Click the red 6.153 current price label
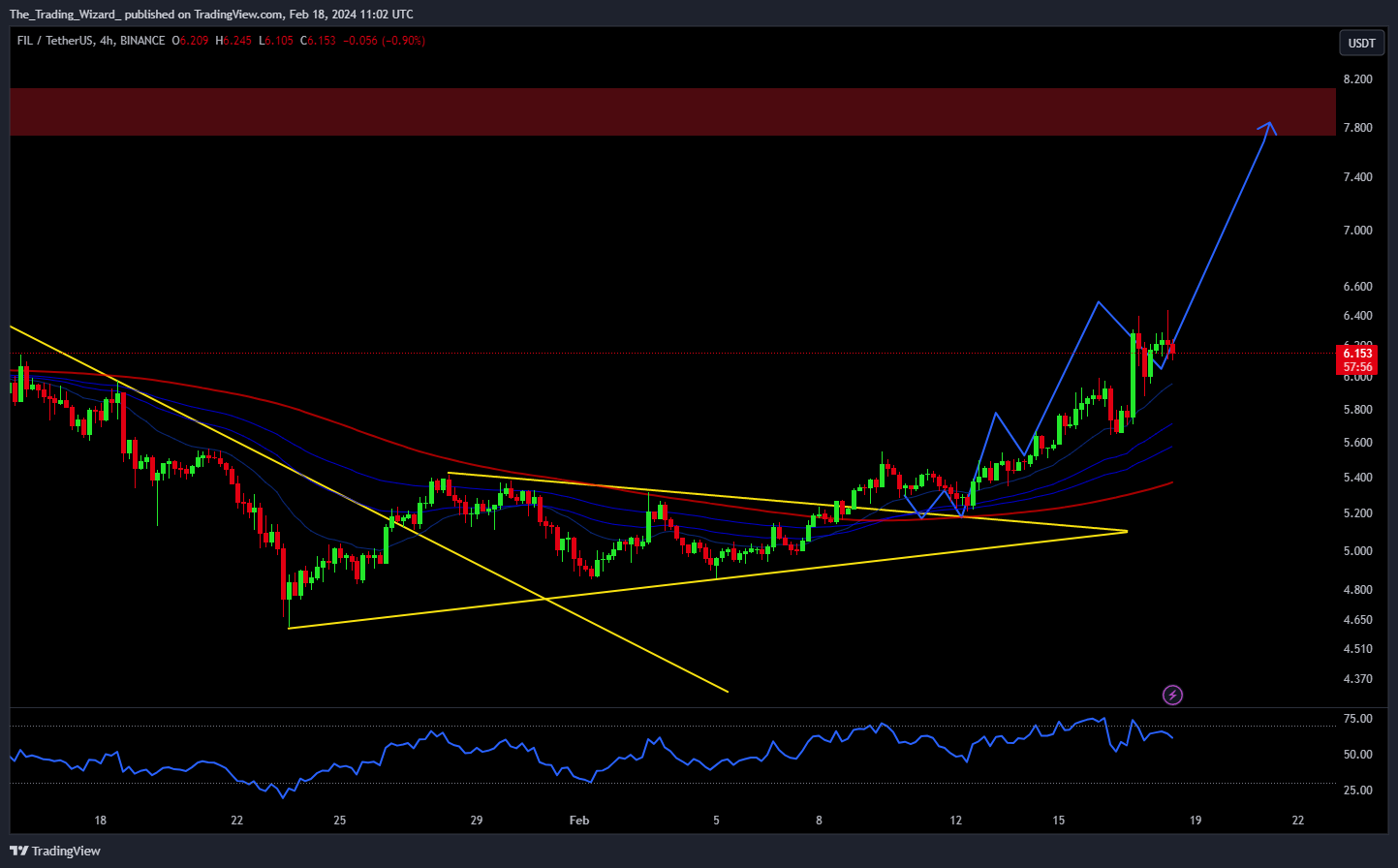Viewport: 1398px width, 868px height. point(1357,354)
